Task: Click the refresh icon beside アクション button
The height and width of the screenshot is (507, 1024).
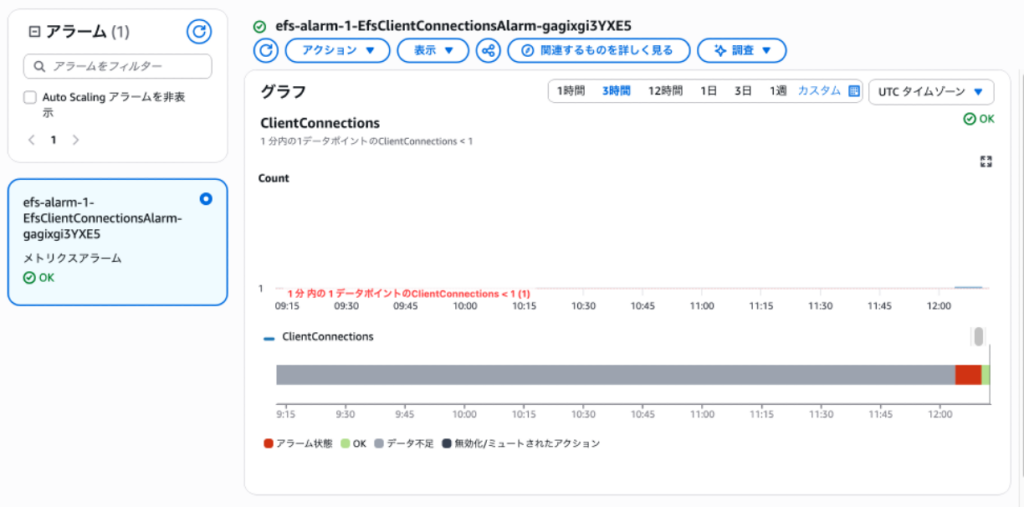Action: coord(266,50)
